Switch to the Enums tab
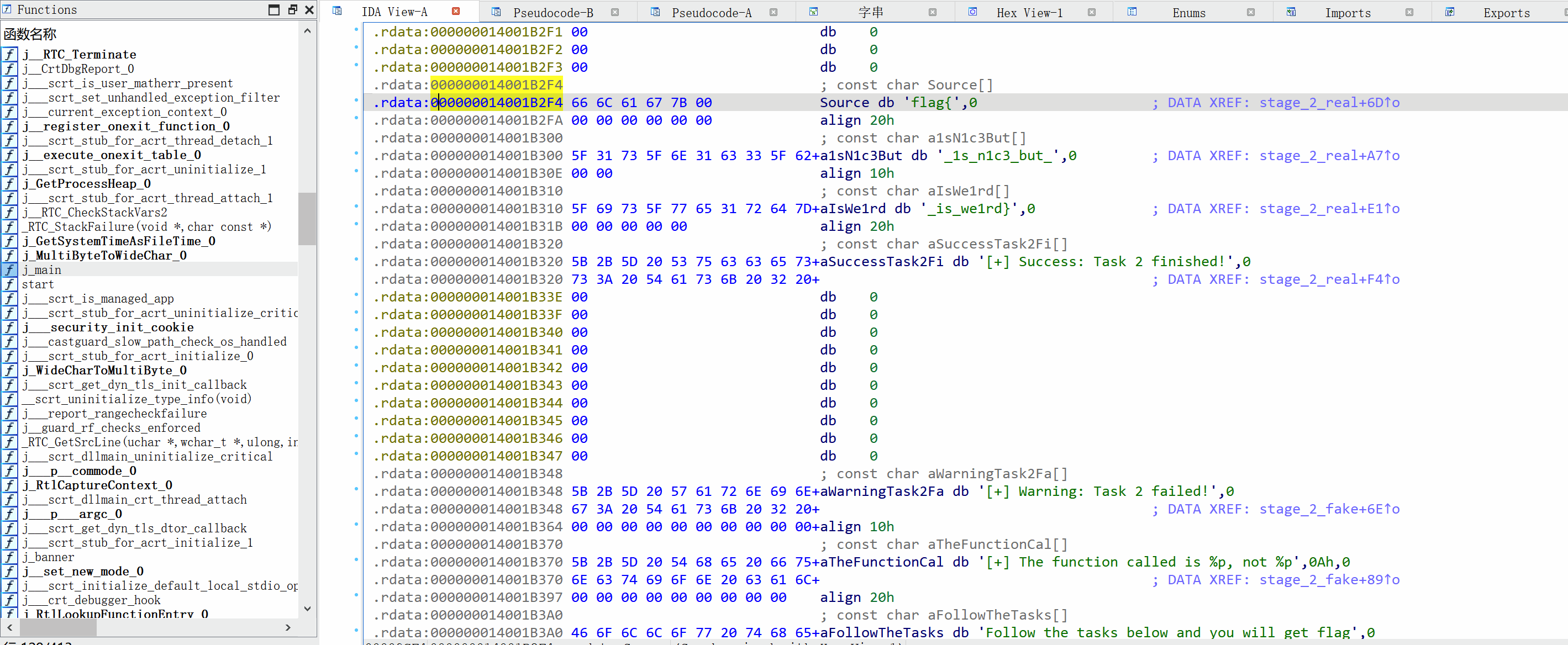This screenshot has height=645, width=1568. pos(1189,13)
